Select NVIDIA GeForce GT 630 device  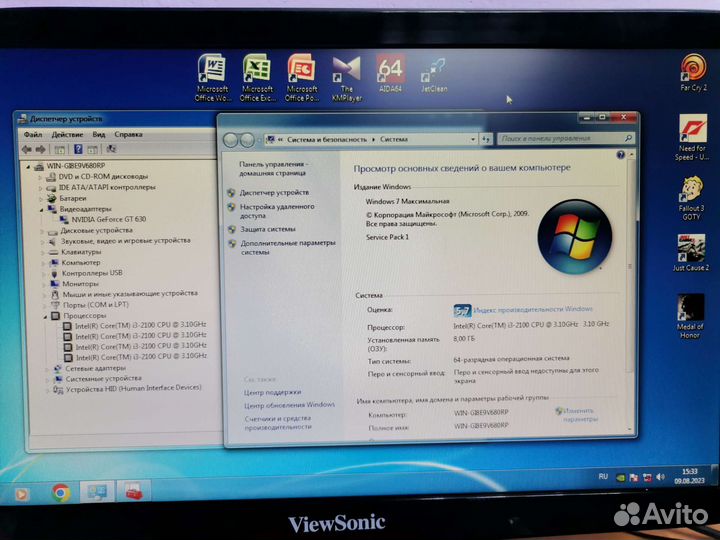[108, 219]
